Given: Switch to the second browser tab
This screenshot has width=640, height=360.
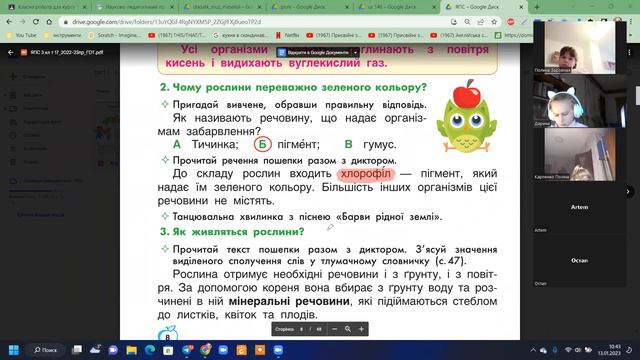Looking at the screenshot, I should [136, 7].
